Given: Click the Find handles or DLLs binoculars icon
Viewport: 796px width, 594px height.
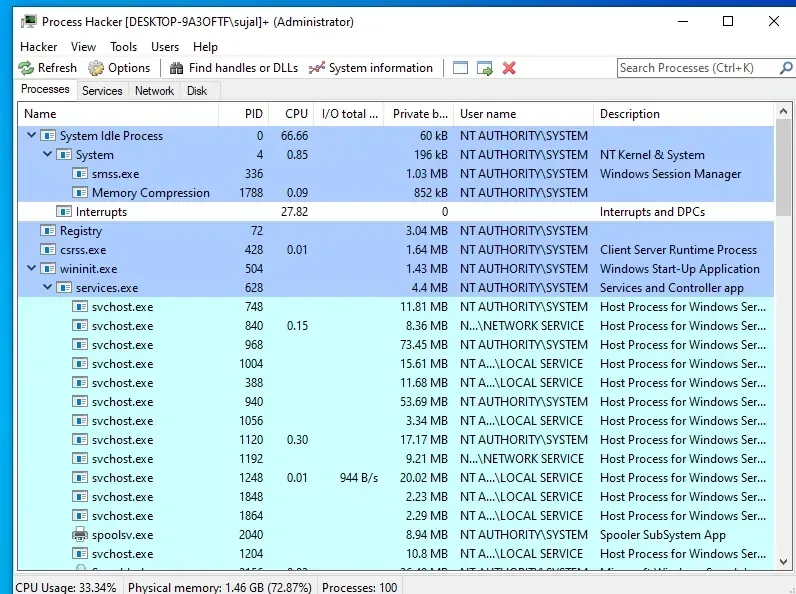Looking at the screenshot, I should 177,68.
